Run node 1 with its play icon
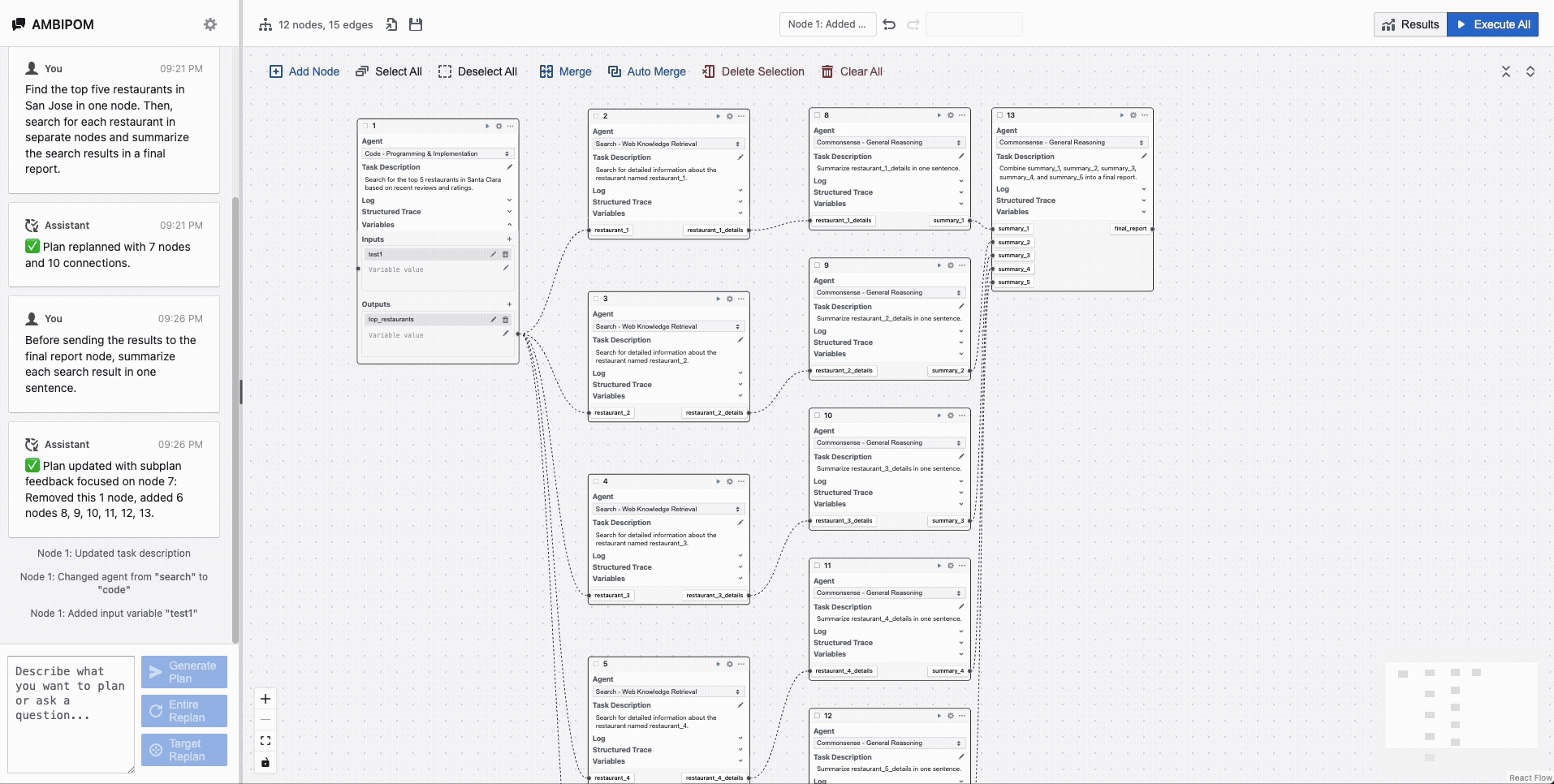The height and width of the screenshot is (784, 1554). click(487, 126)
